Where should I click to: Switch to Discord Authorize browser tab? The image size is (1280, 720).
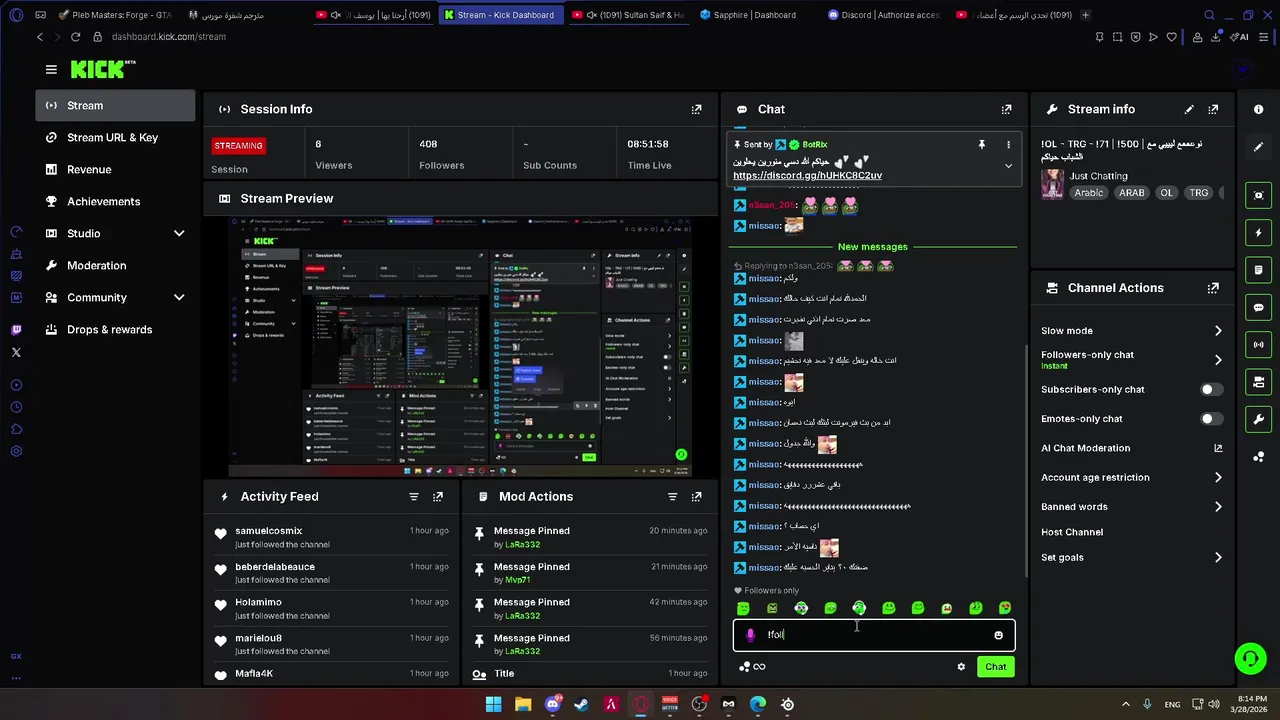pos(884,15)
